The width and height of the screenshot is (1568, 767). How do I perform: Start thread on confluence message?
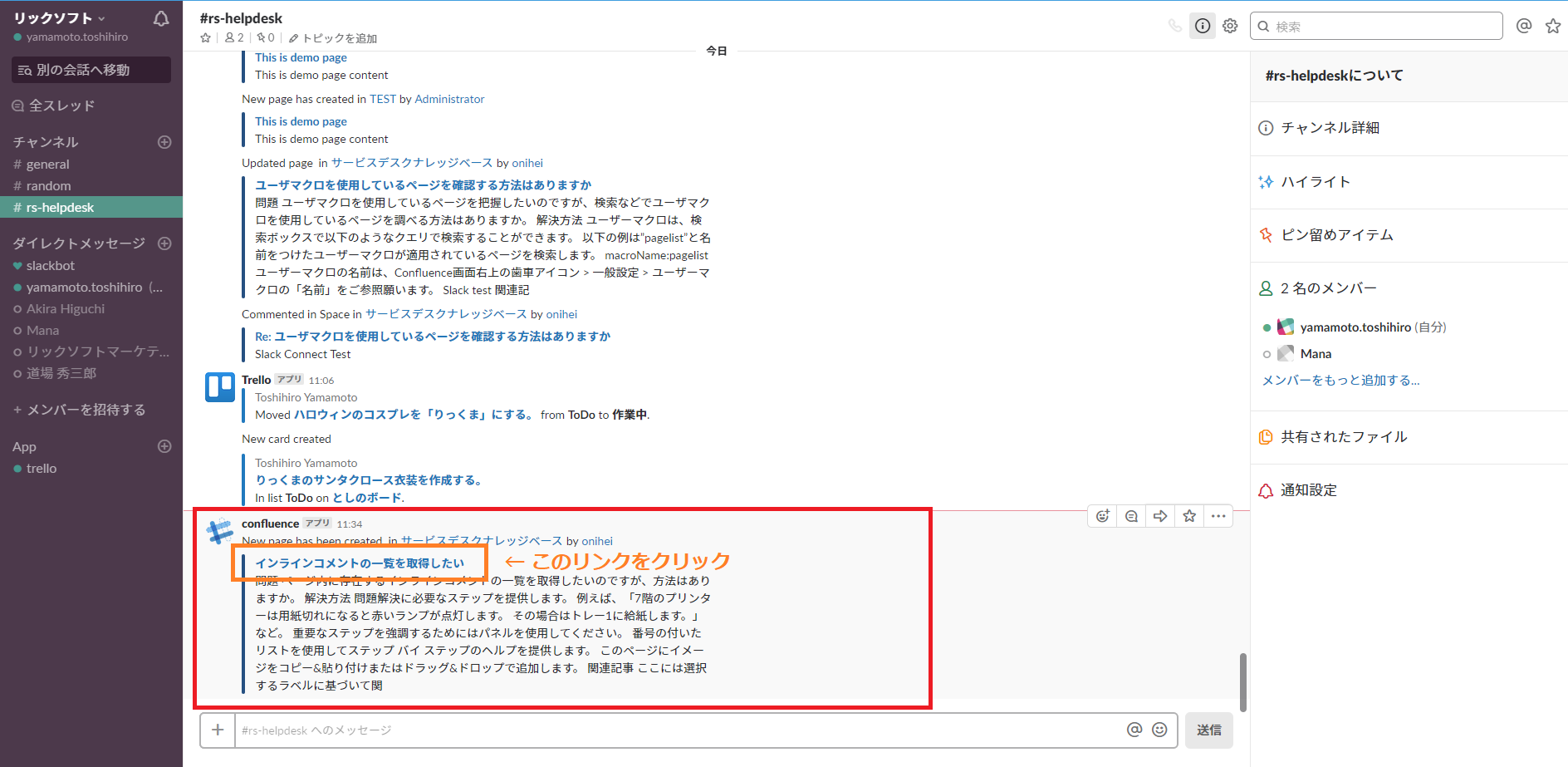pos(1131,516)
